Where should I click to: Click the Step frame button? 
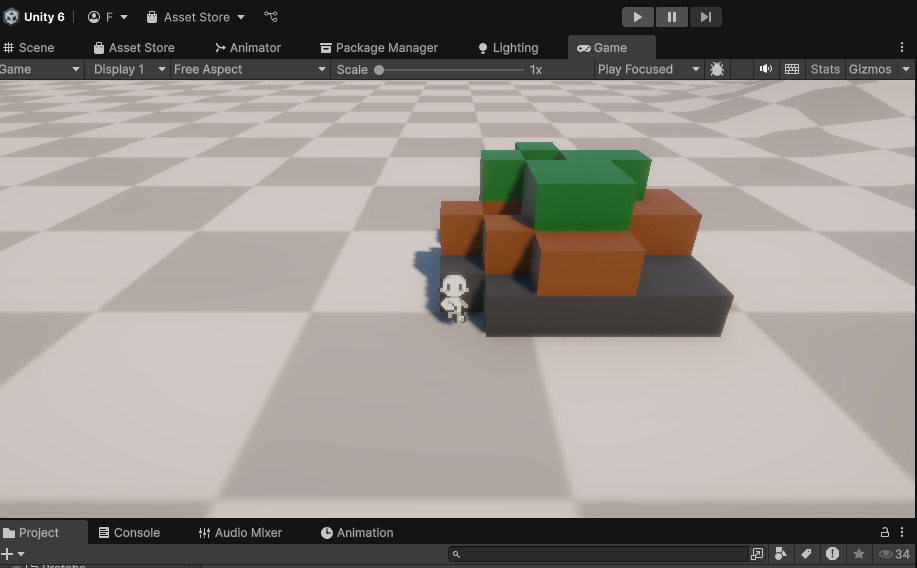705,17
